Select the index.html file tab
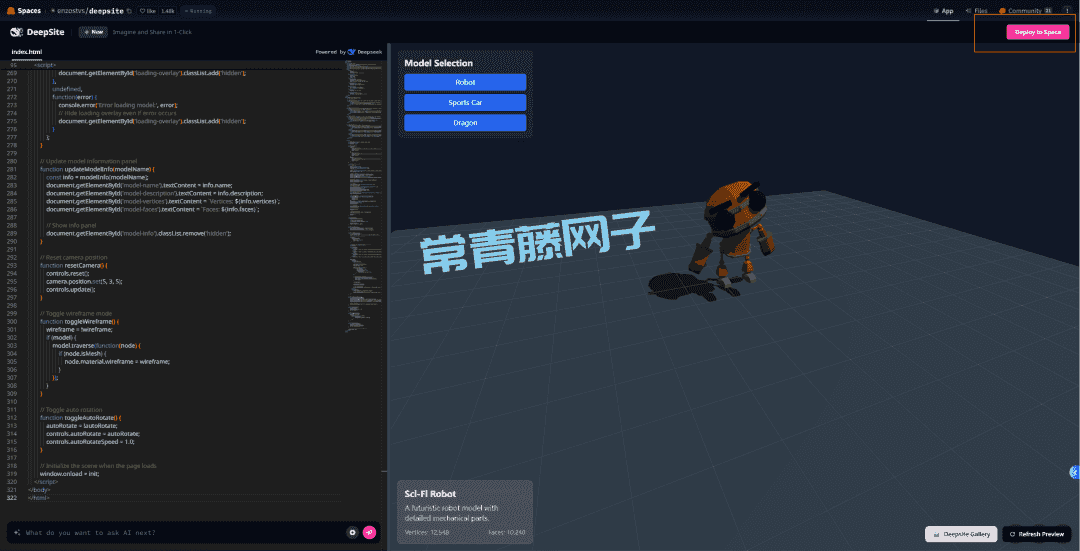This screenshot has width=1080, height=551. (27, 51)
